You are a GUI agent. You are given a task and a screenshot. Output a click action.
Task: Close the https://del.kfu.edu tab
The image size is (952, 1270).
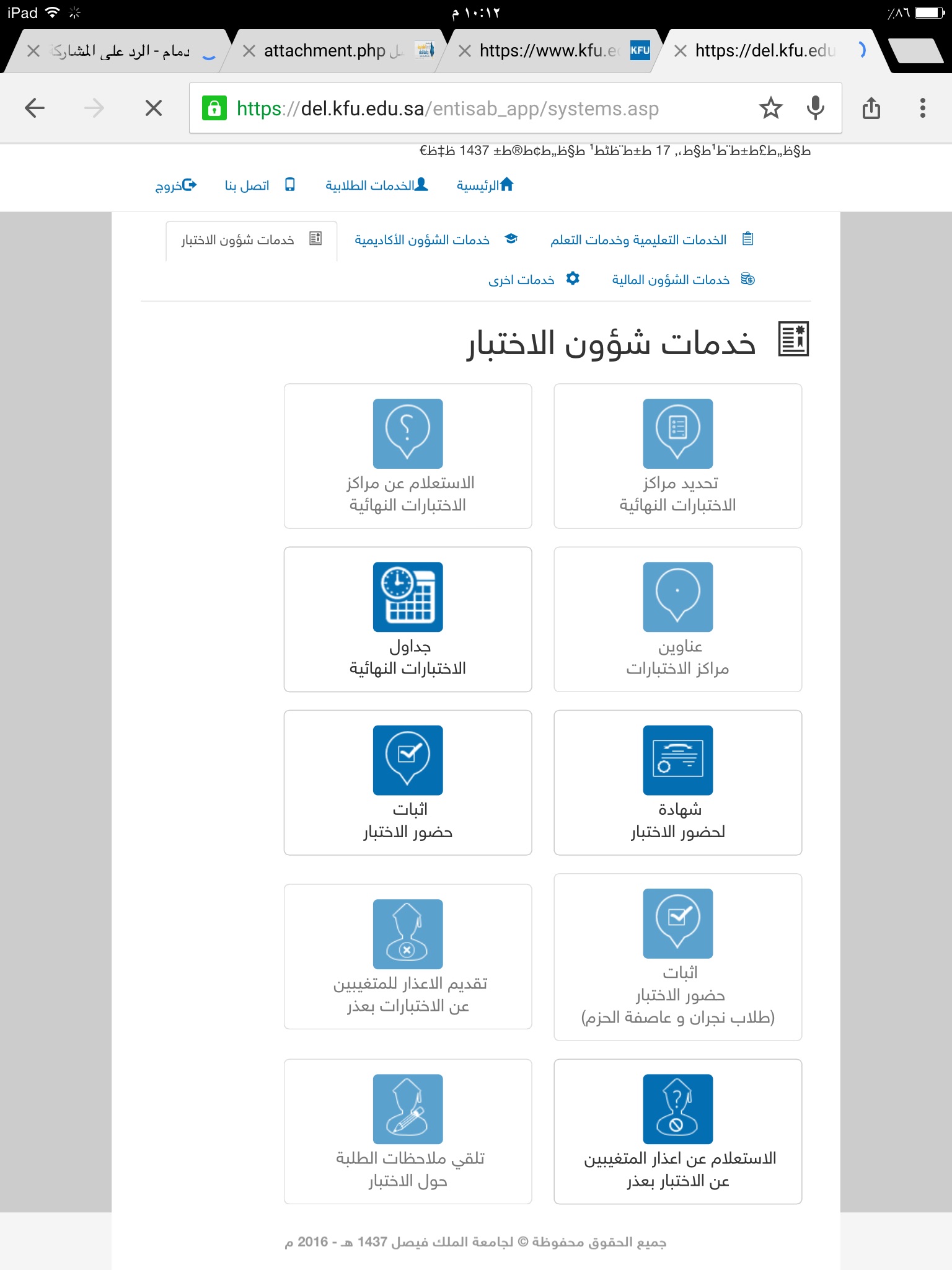[x=680, y=51]
